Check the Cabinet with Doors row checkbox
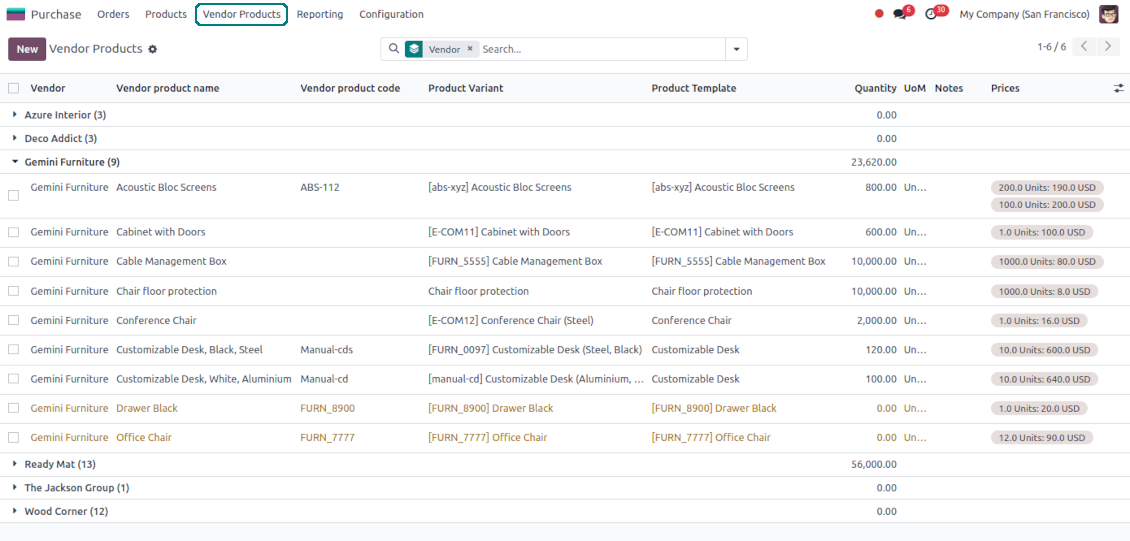The height and width of the screenshot is (541, 1130). coord(14,232)
